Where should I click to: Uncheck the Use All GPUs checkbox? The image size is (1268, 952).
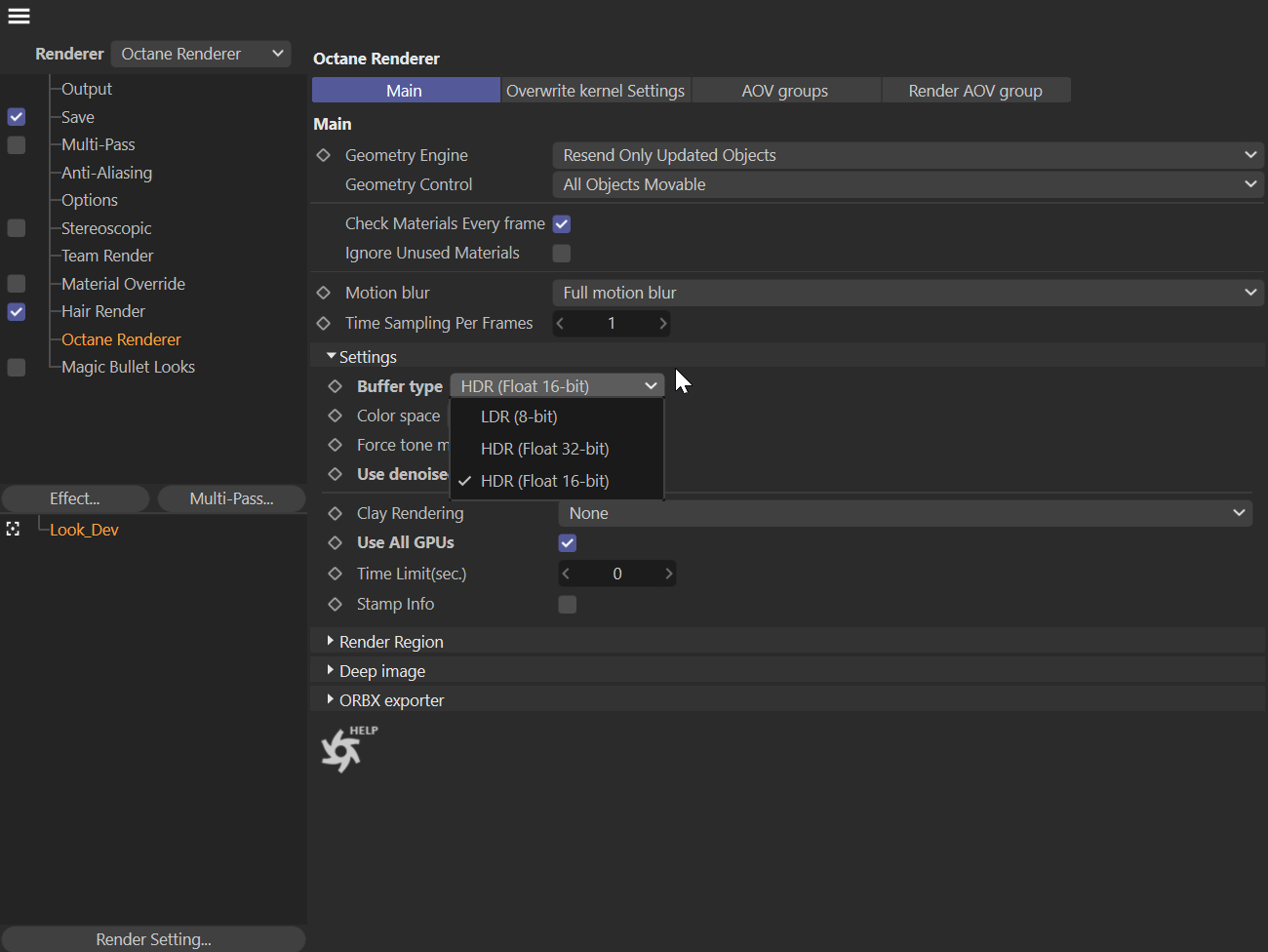click(568, 542)
